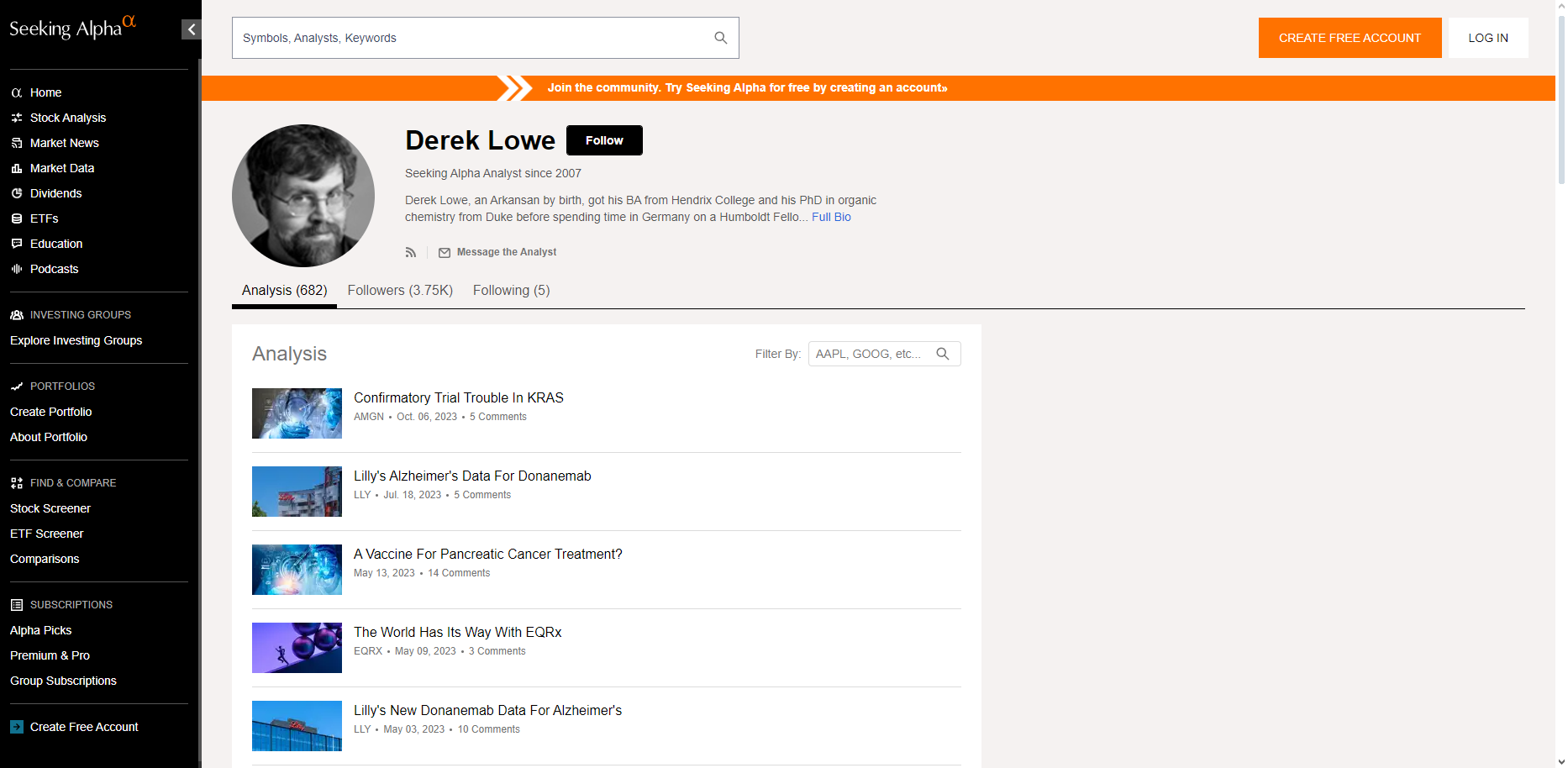Focus the Symbols, Analysts, Keywords search field
Screen dimensions: 1568x768
pos(486,38)
